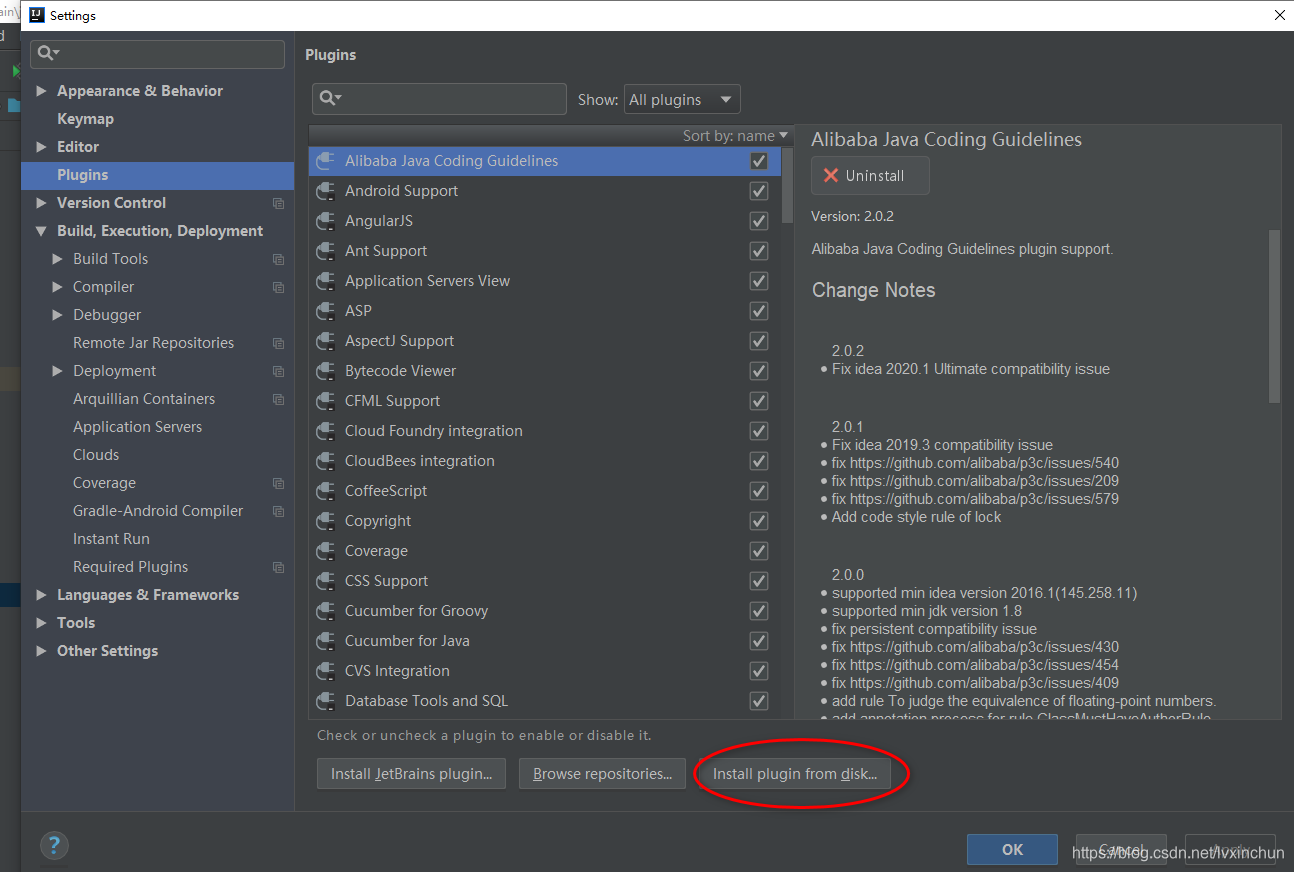Click Browse repositories button

[x=602, y=774]
